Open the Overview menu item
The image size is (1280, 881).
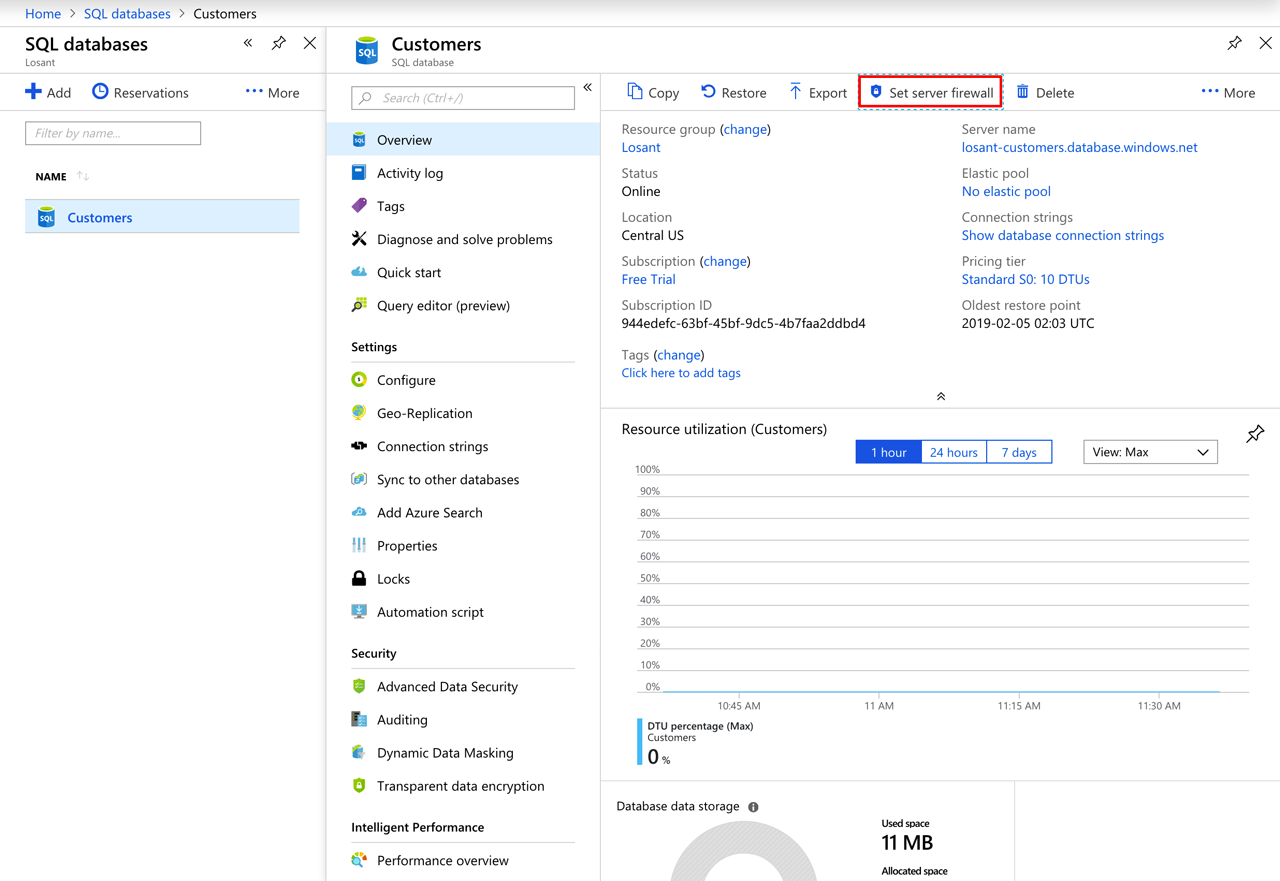pyautogui.click(x=463, y=139)
